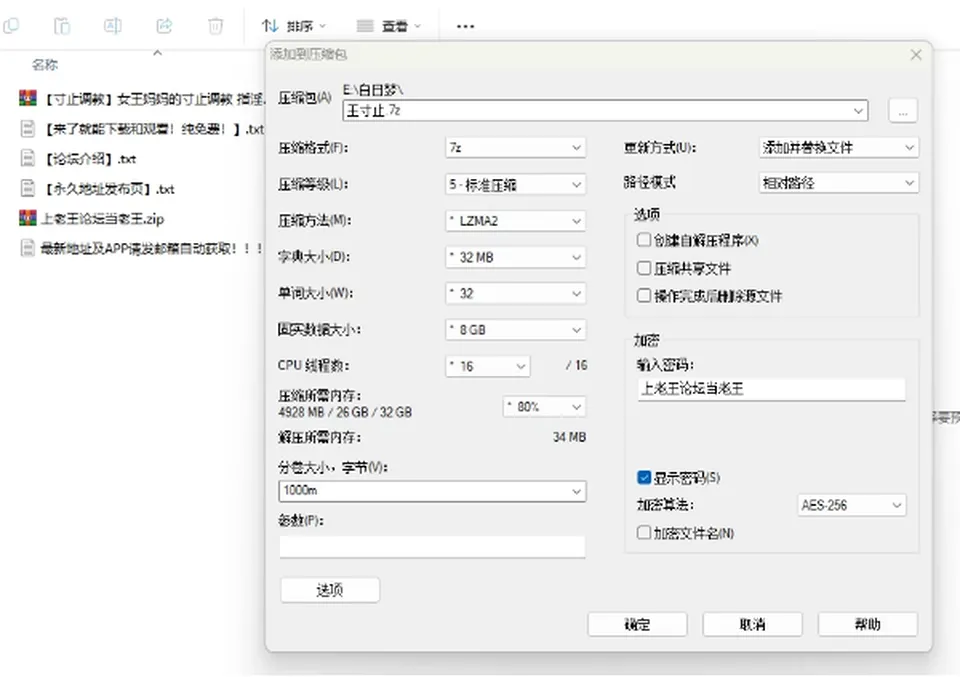Click the Share icon in the Explorer toolbar
Viewport: 960px width, 677px height.
click(x=164, y=26)
